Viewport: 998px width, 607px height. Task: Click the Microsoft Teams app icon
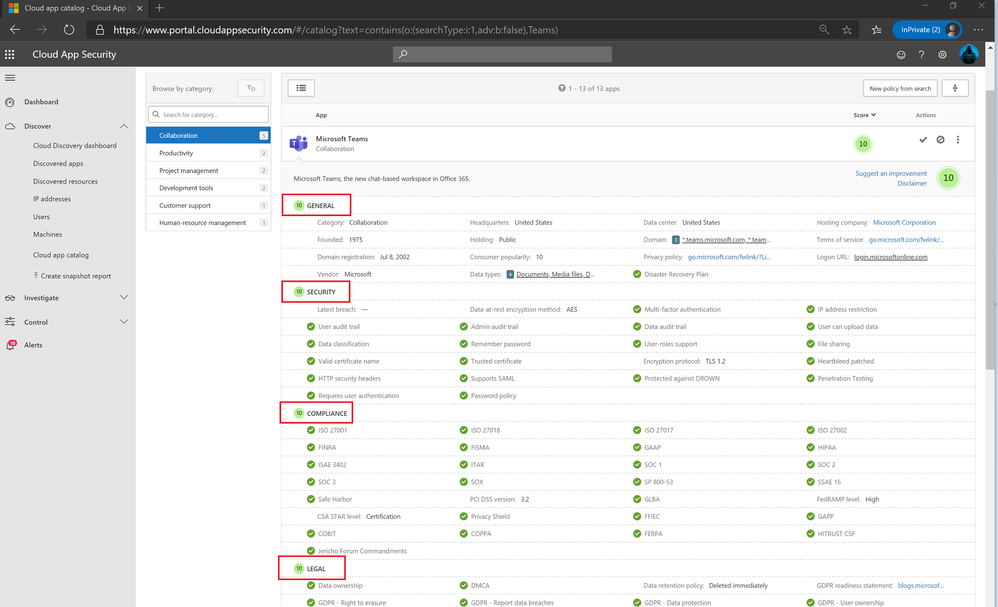click(x=299, y=143)
